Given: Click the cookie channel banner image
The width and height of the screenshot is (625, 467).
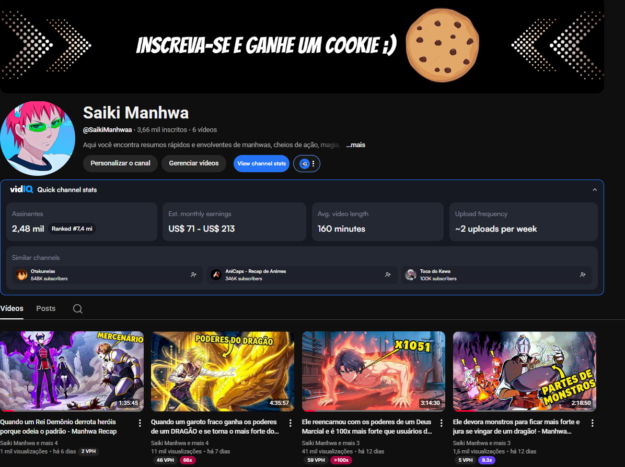Looking at the screenshot, I should click(x=302, y=46).
